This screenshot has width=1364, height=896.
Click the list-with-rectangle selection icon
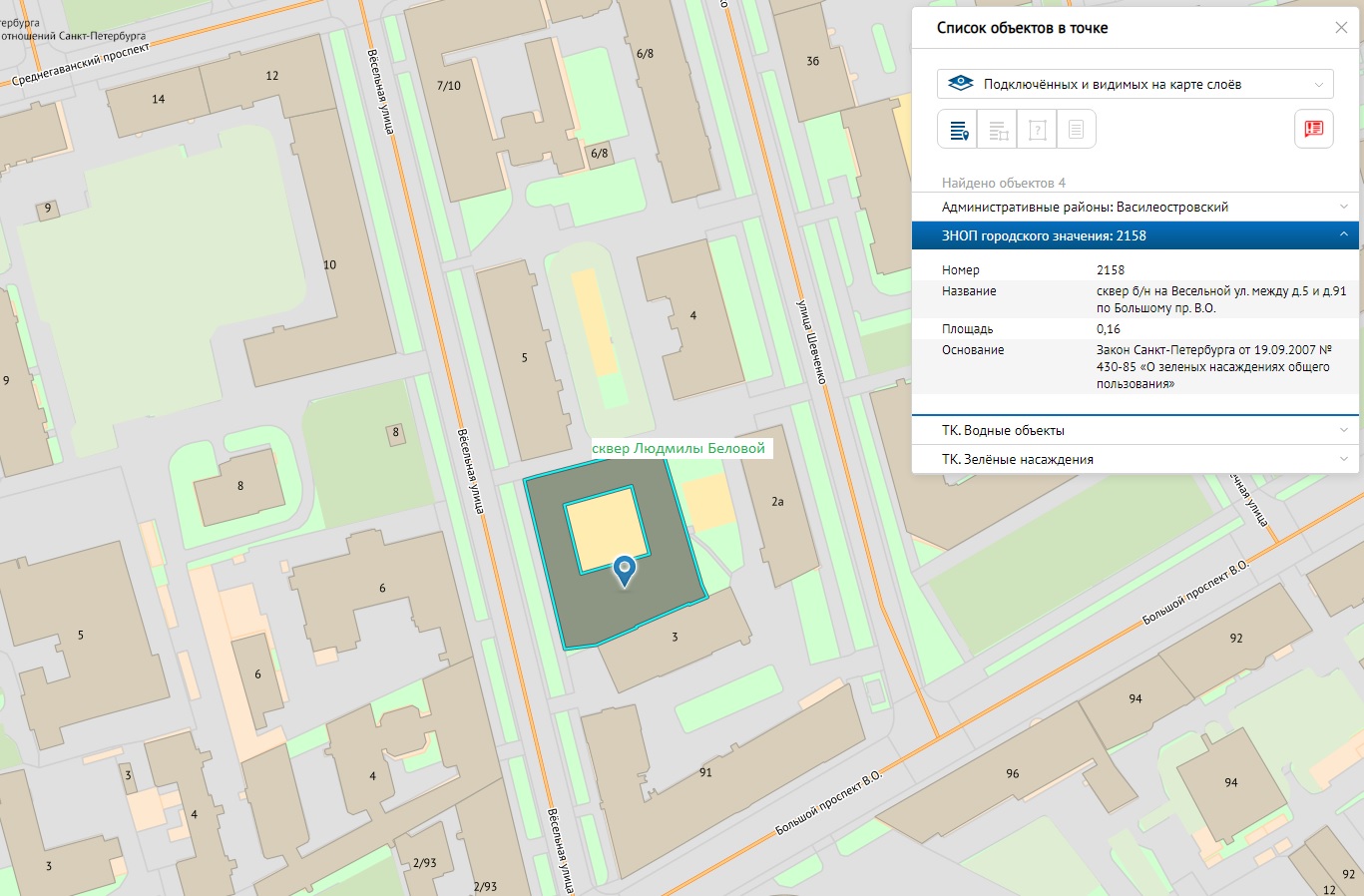997,130
